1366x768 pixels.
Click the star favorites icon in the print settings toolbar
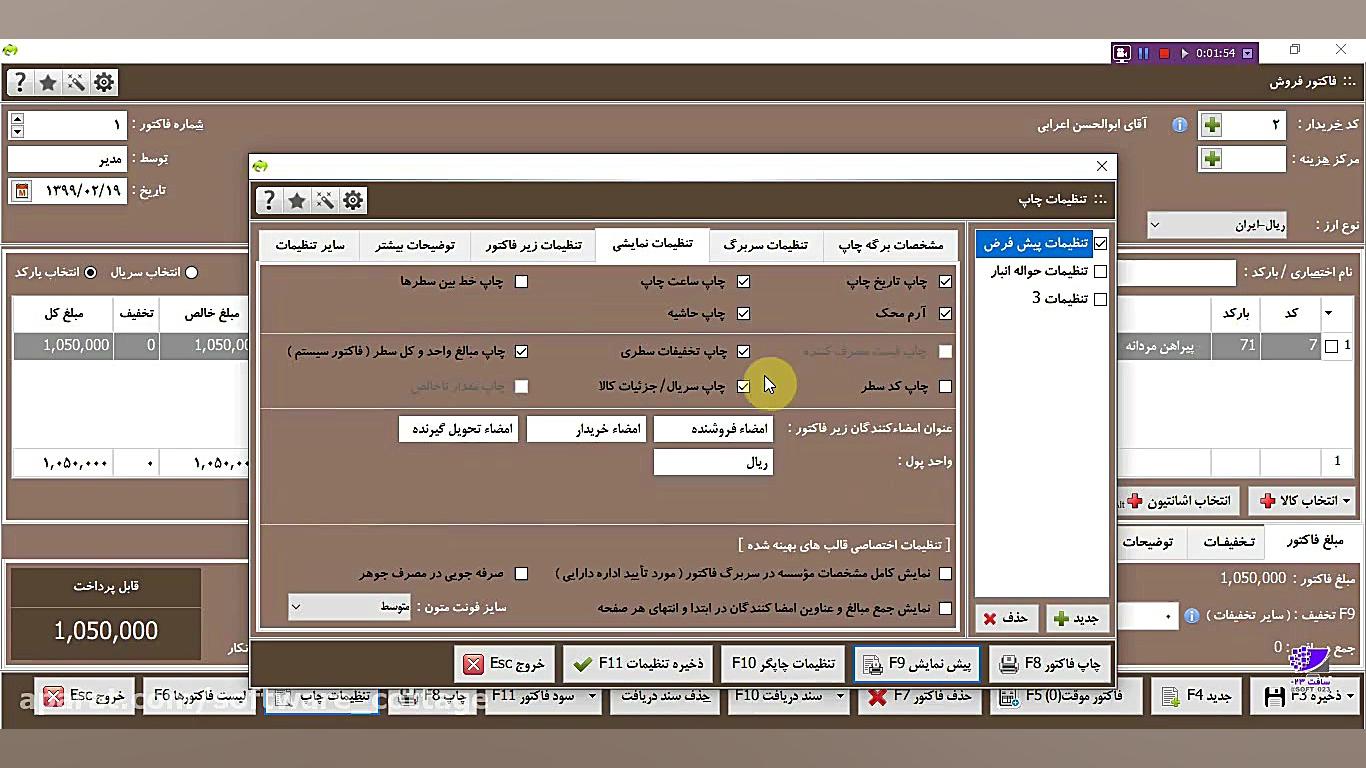coord(297,200)
